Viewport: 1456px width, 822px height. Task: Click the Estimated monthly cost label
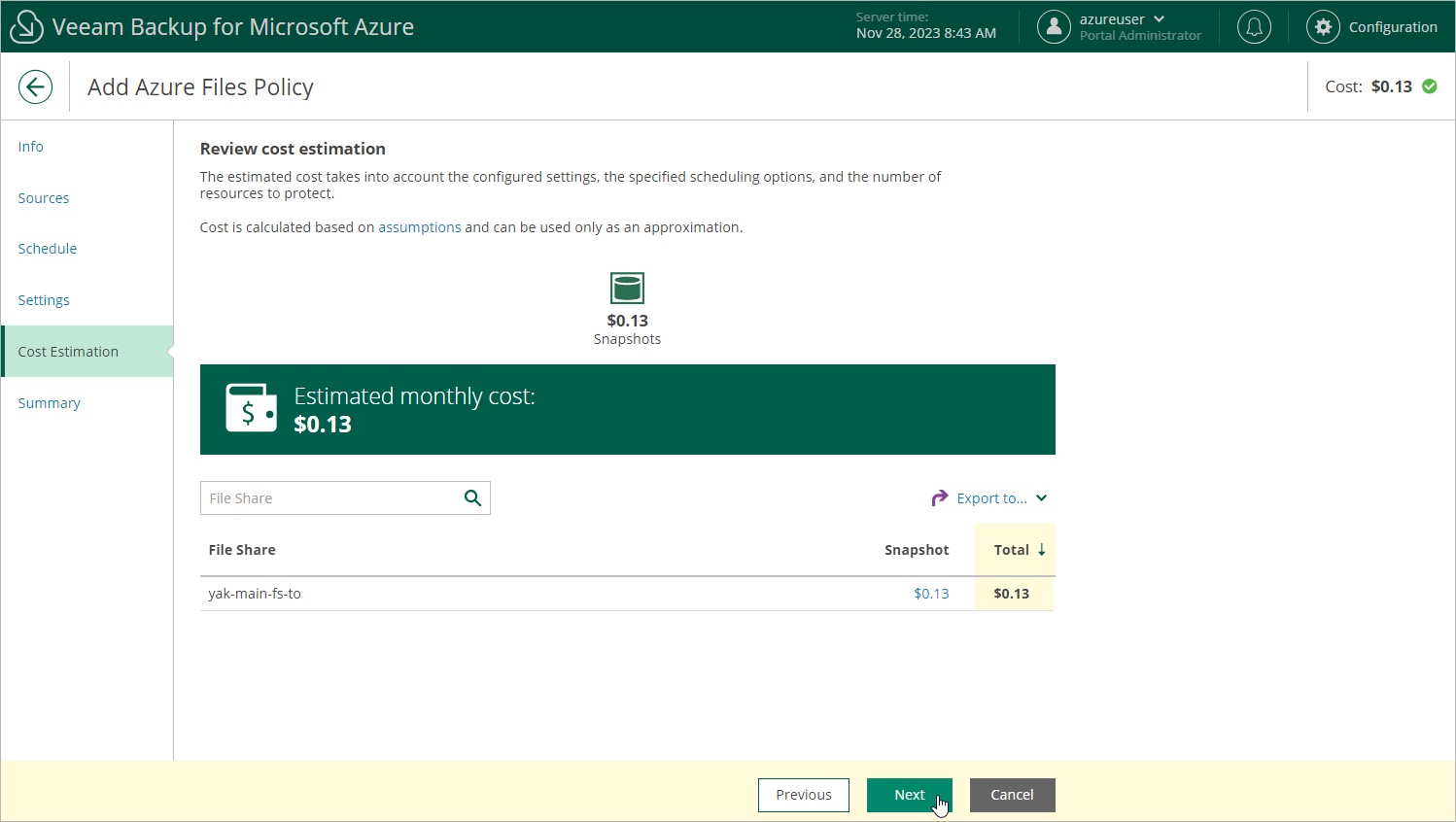[414, 396]
